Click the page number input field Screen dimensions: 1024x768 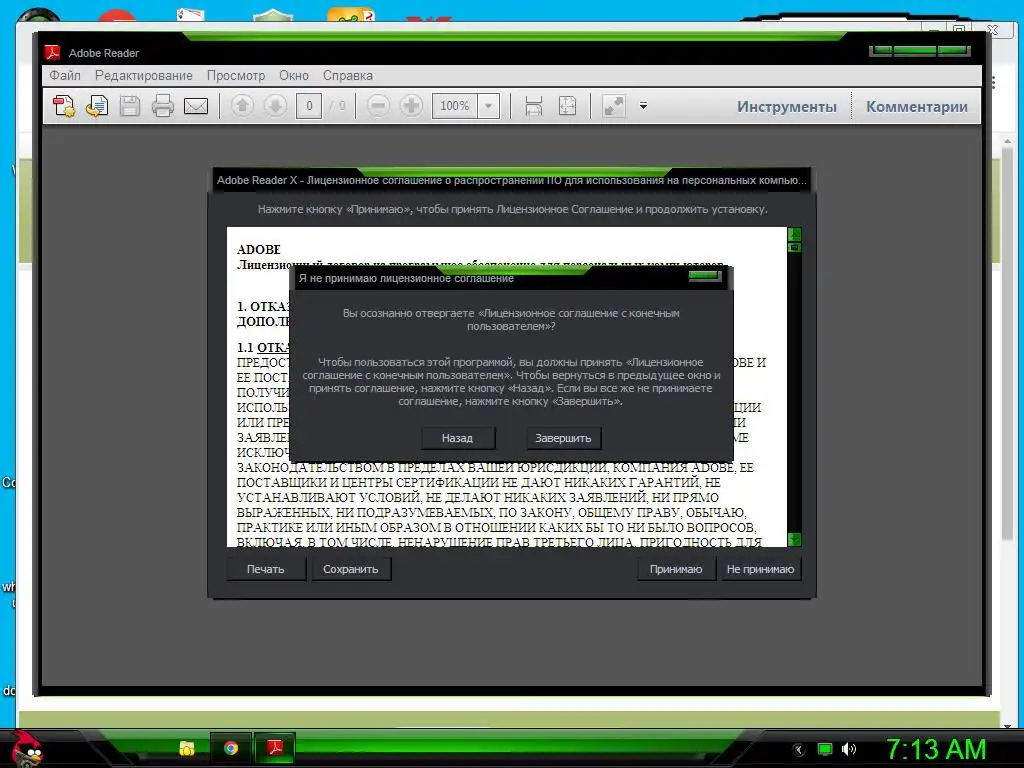(x=309, y=106)
